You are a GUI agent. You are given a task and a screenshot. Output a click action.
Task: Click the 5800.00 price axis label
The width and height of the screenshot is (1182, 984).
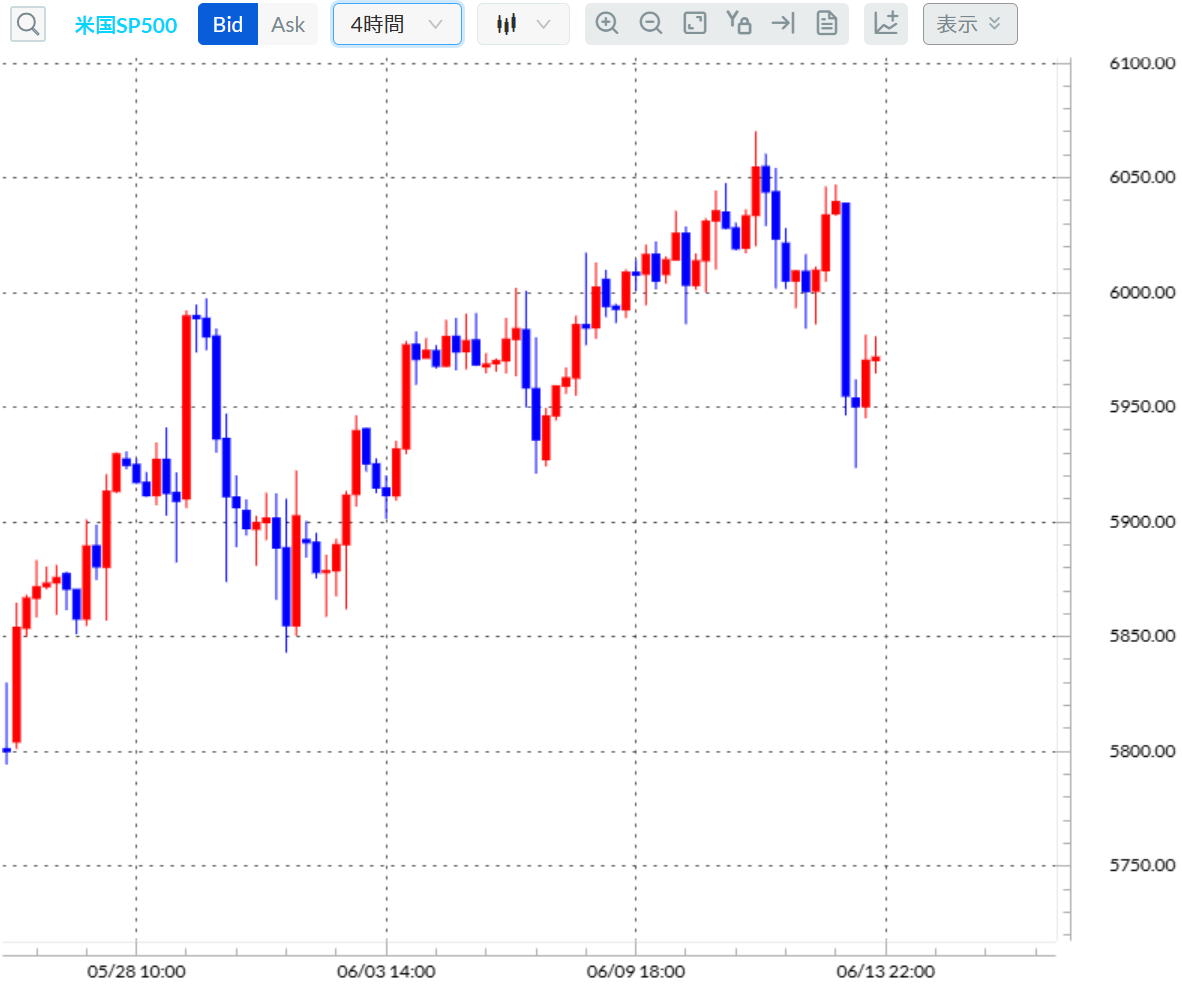coord(1142,751)
